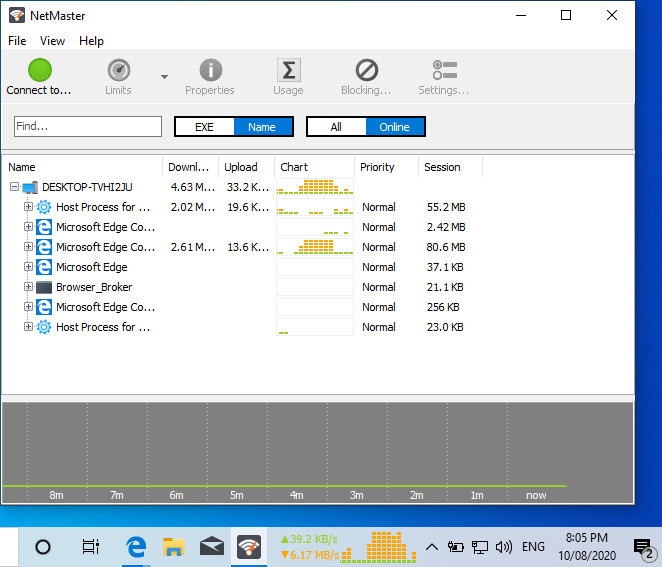The height and width of the screenshot is (567, 662).
Task: Open the Help menu
Action: click(91, 41)
